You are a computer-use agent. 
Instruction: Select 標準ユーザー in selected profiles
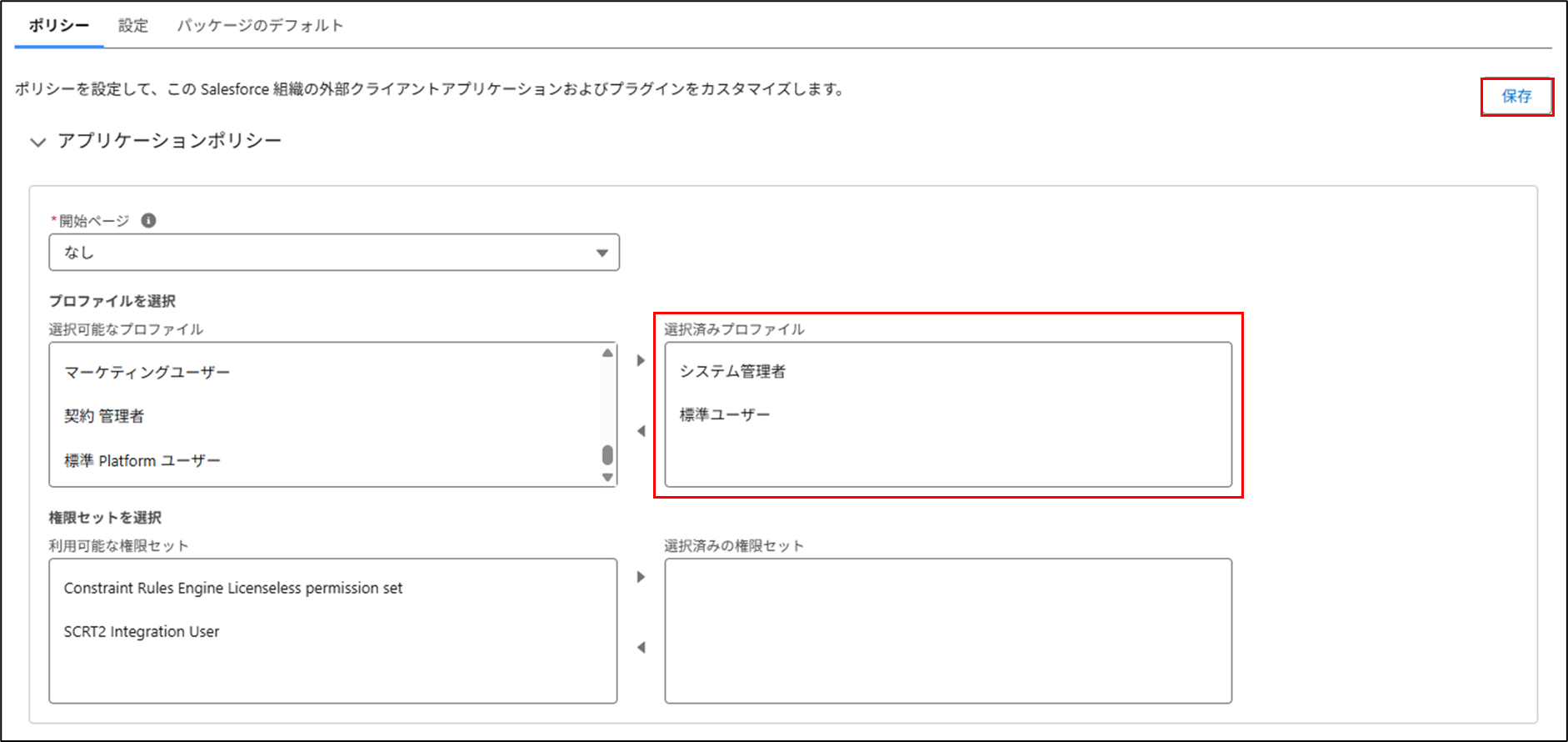[x=725, y=415]
